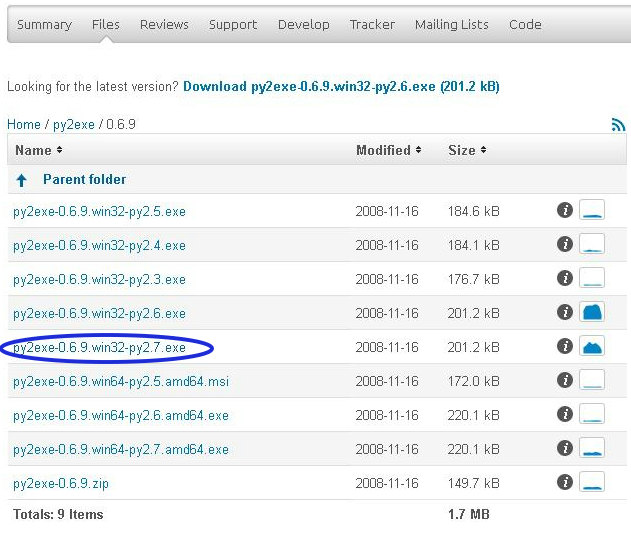
Task: Open info for py2exe-0.6.9.win64-py2.5.amd64.msi
Action: [565, 380]
